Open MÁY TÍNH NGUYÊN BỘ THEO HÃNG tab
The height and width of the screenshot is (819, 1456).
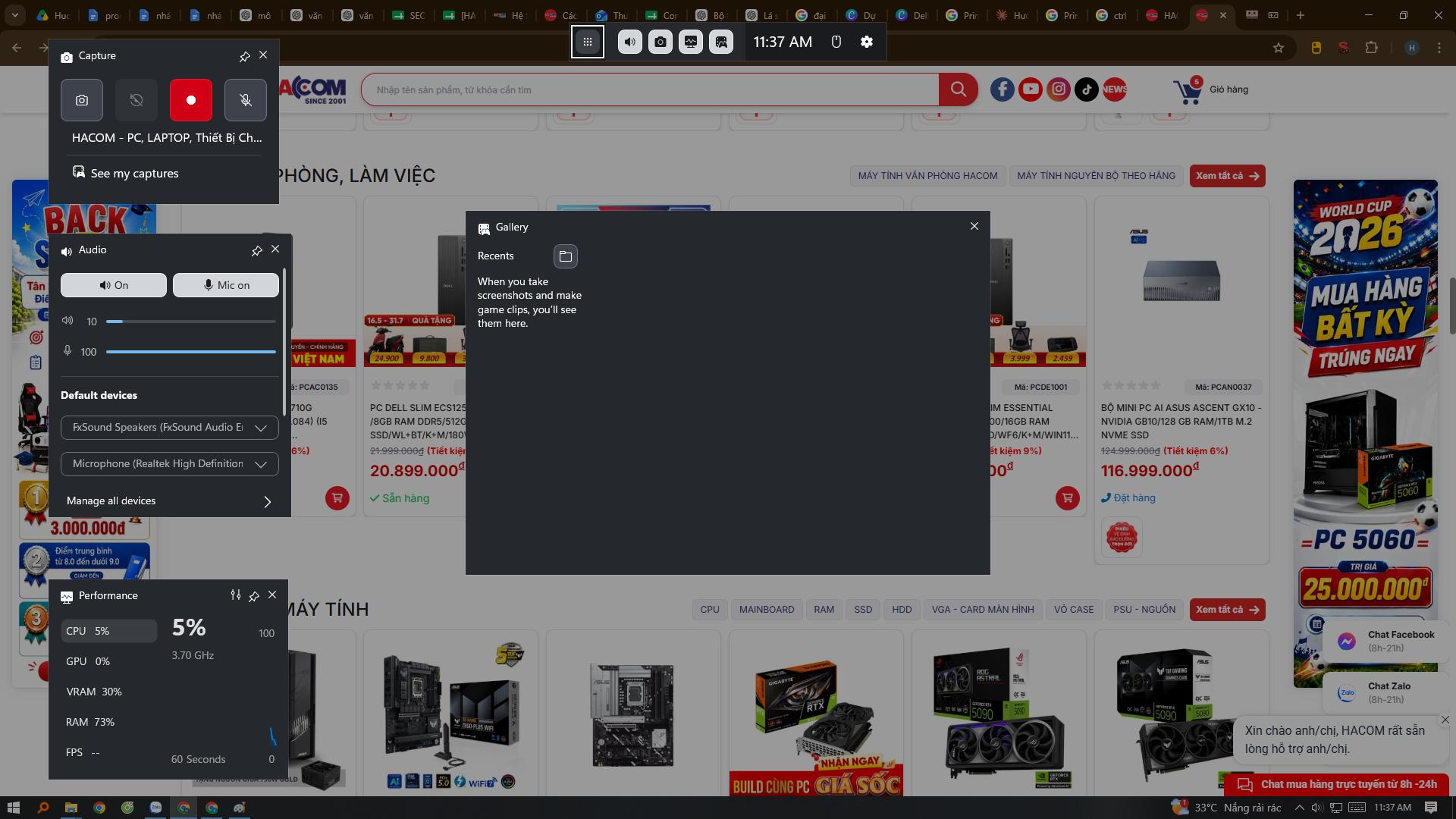[x=1096, y=176]
